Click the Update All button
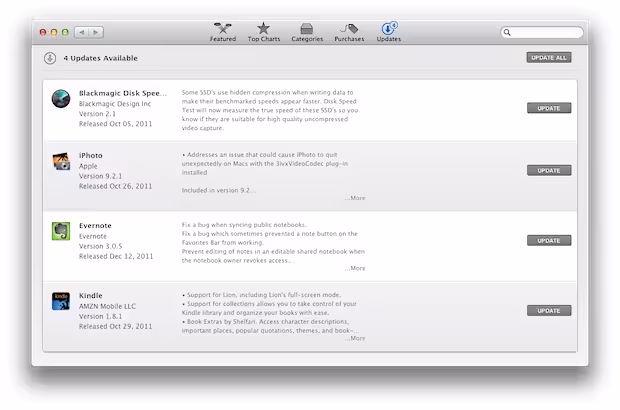This screenshot has height=410, width=620. (x=549, y=58)
